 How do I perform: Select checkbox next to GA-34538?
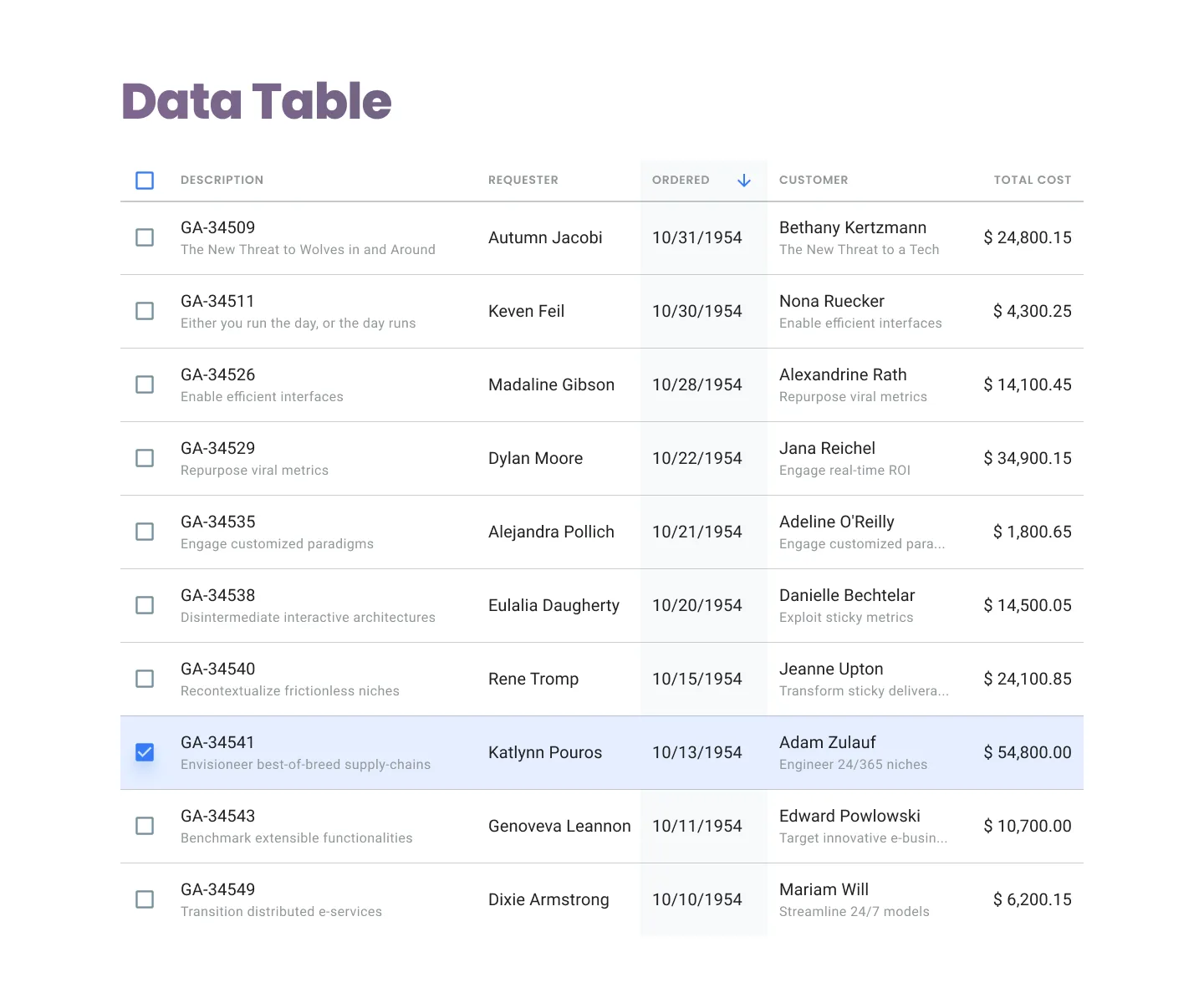point(145,605)
